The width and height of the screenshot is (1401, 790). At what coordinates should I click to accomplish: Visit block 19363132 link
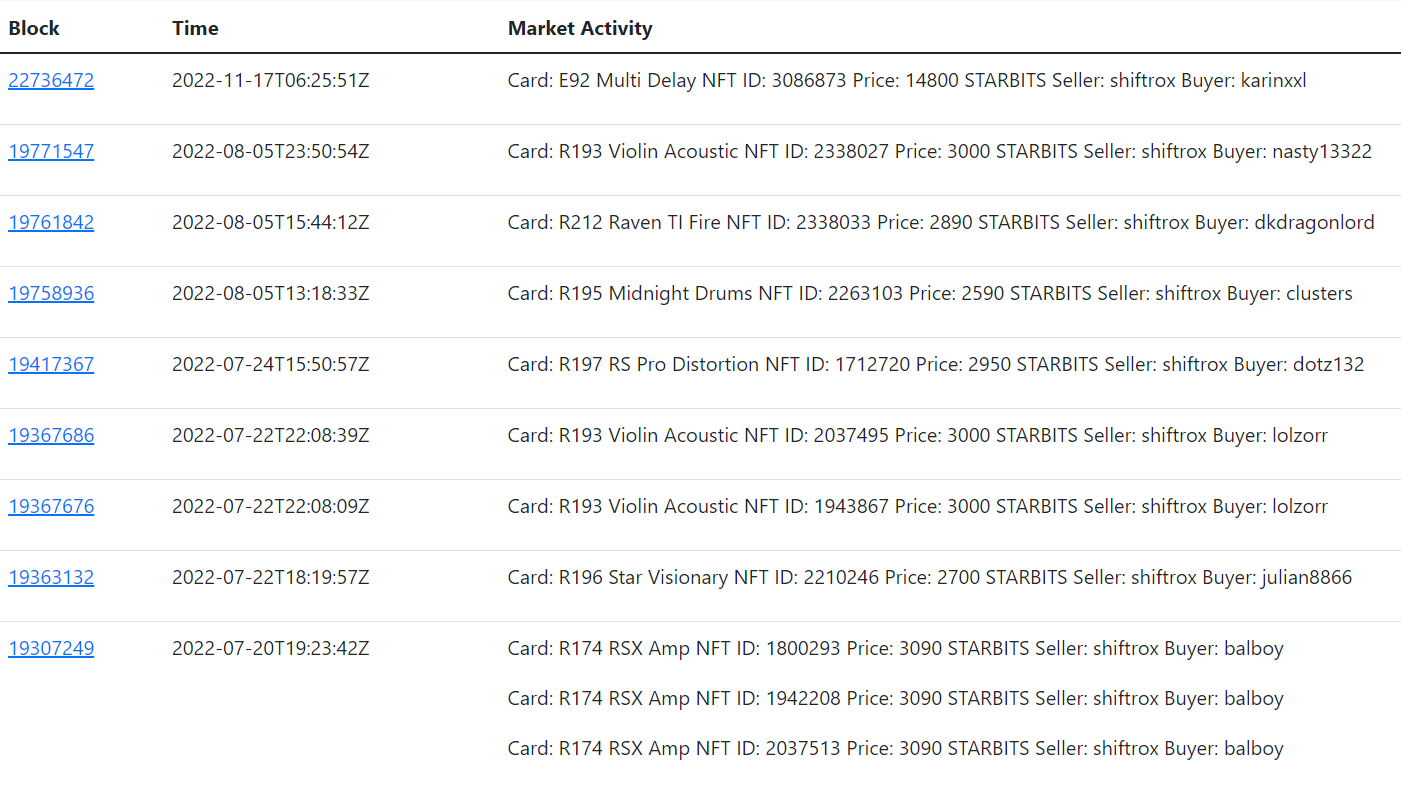click(x=51, y=577)
